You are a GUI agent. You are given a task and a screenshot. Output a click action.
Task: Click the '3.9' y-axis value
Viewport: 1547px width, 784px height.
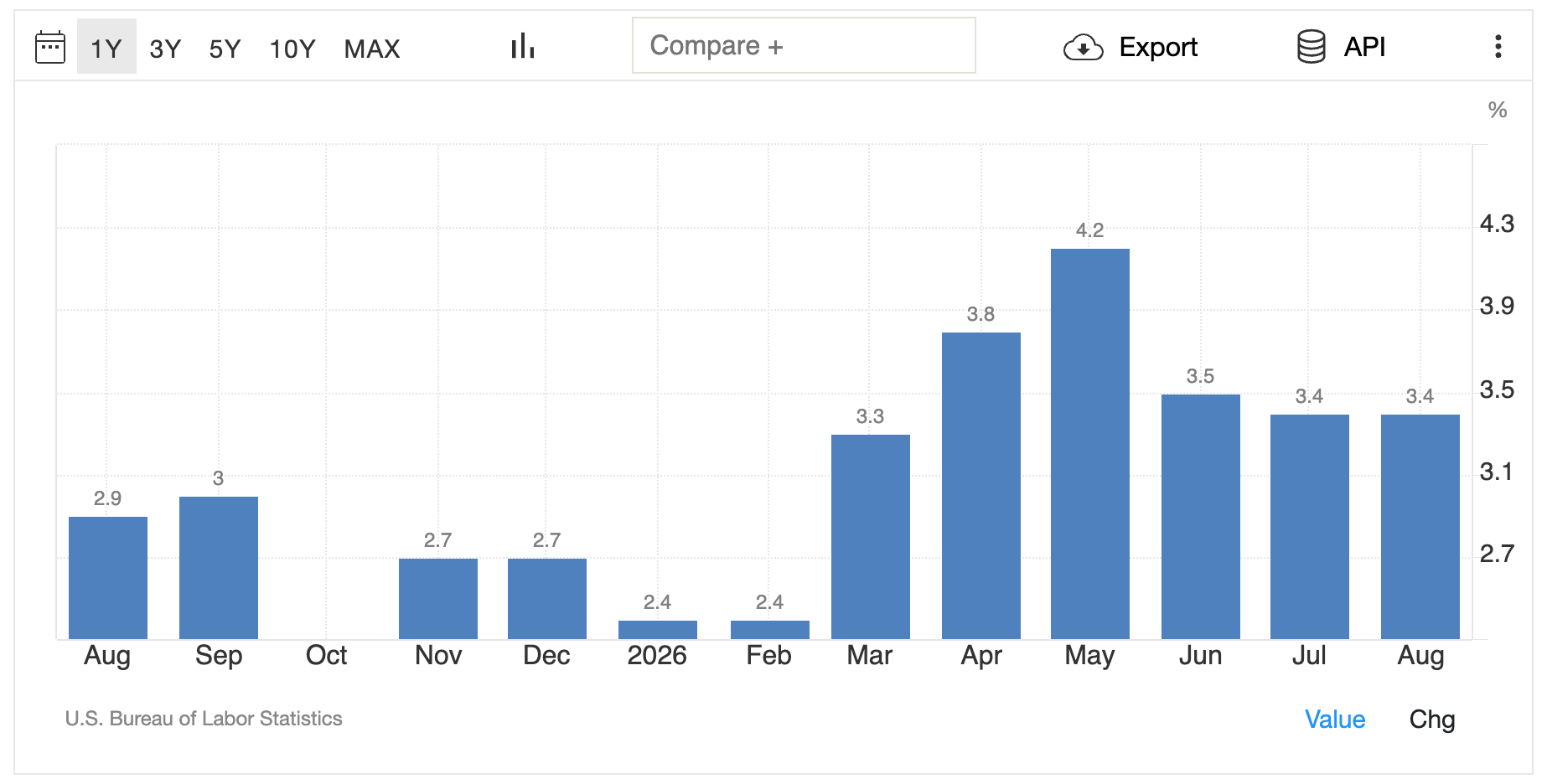point(1497,306)
